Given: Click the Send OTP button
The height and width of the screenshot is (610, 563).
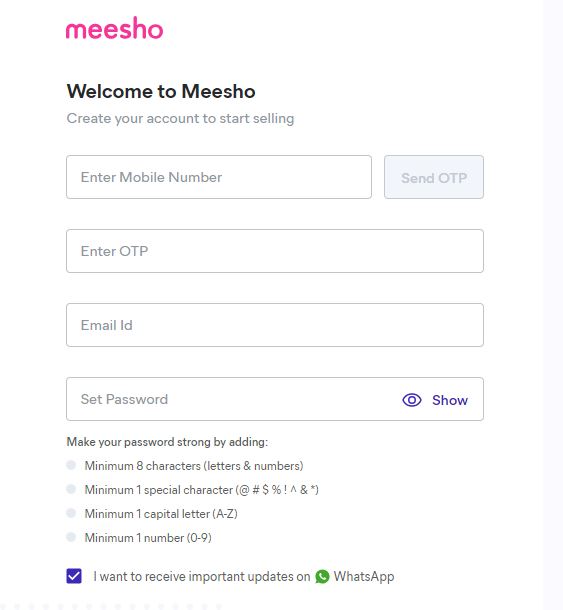Looking at the screenshot, I should tap(434, 177).
